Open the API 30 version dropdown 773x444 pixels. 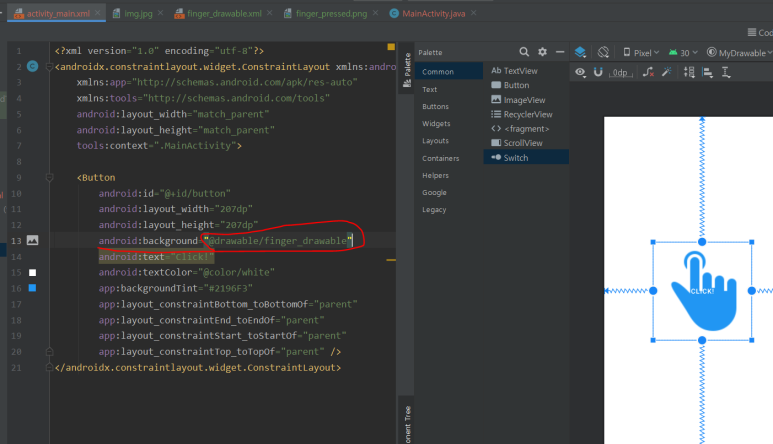pos(683,53)
